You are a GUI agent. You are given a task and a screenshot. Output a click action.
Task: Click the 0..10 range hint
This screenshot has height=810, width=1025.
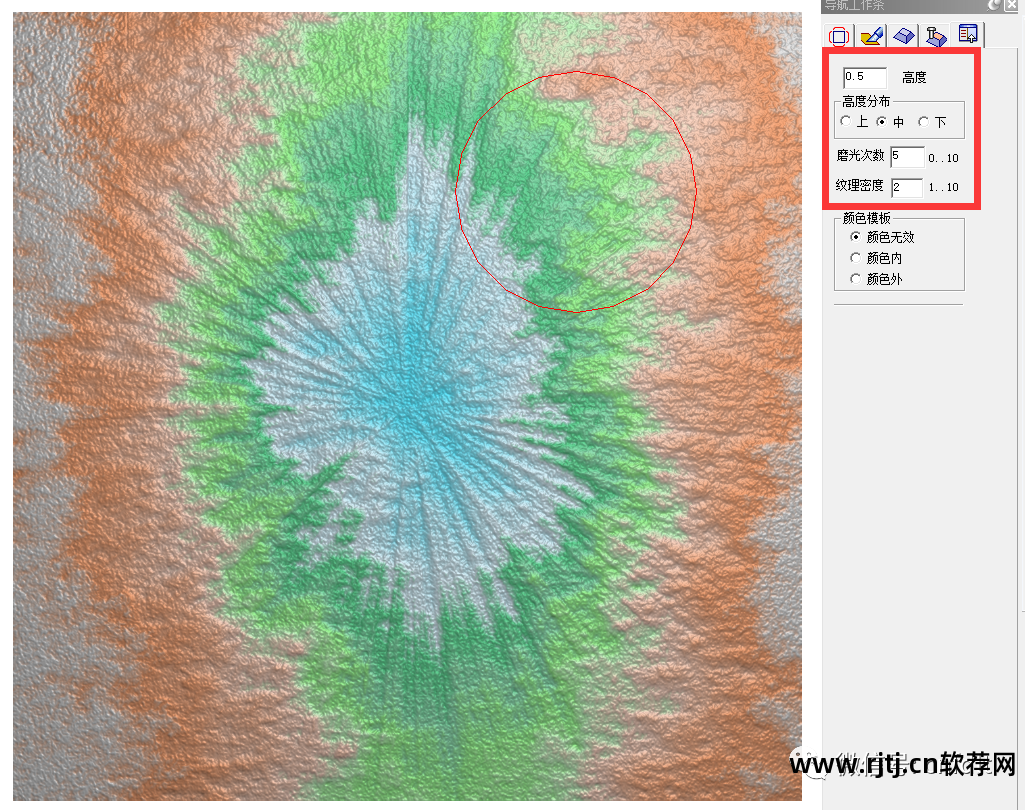(x=943, y=158)
